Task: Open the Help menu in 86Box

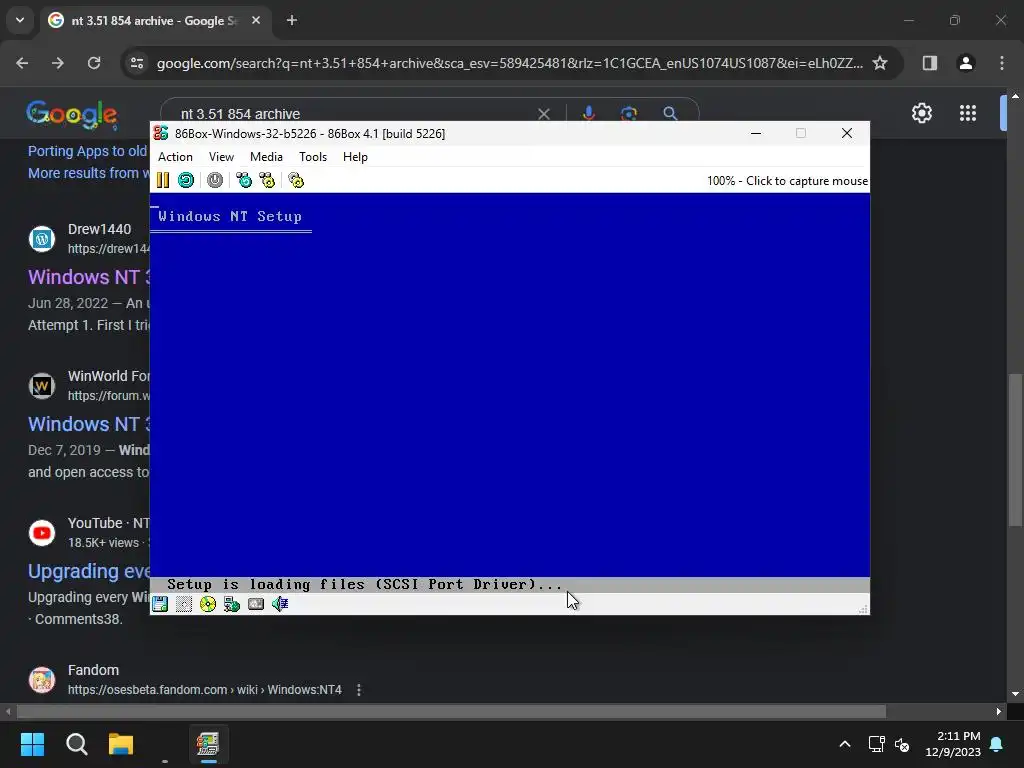Action: pyautogui.click(x=355, y=157)
